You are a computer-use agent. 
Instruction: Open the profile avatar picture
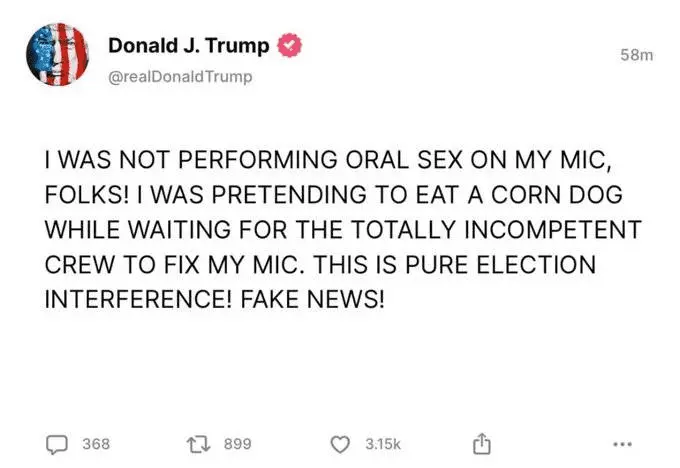click(x=56, y=62)
